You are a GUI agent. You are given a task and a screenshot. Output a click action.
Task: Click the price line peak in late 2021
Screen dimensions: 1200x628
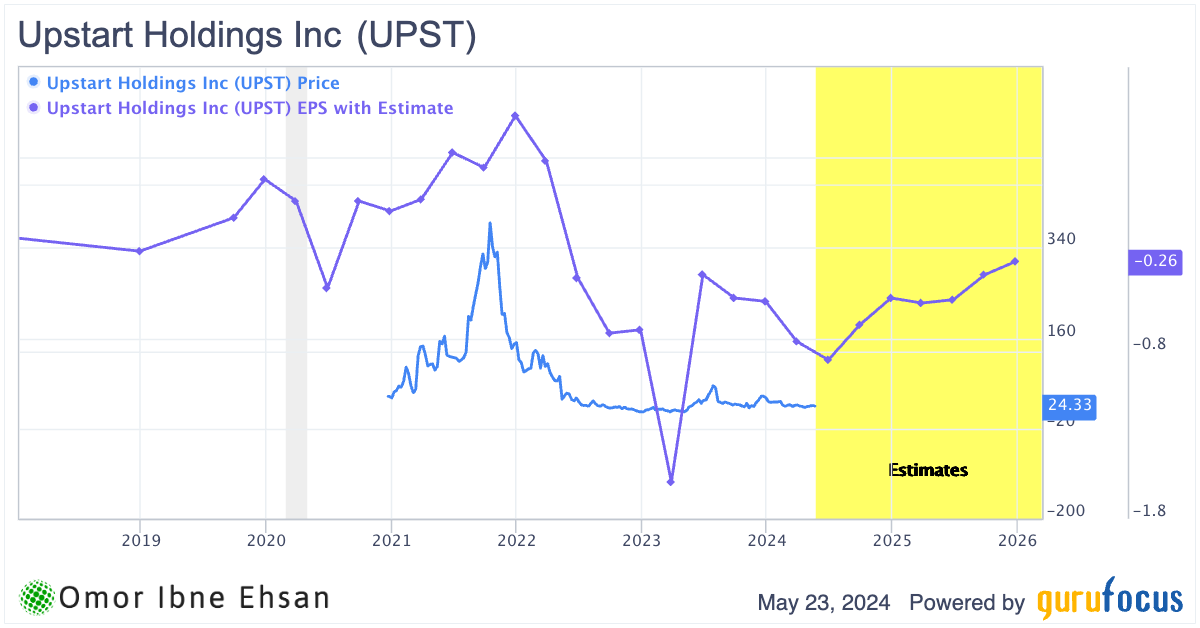point(490,223)
